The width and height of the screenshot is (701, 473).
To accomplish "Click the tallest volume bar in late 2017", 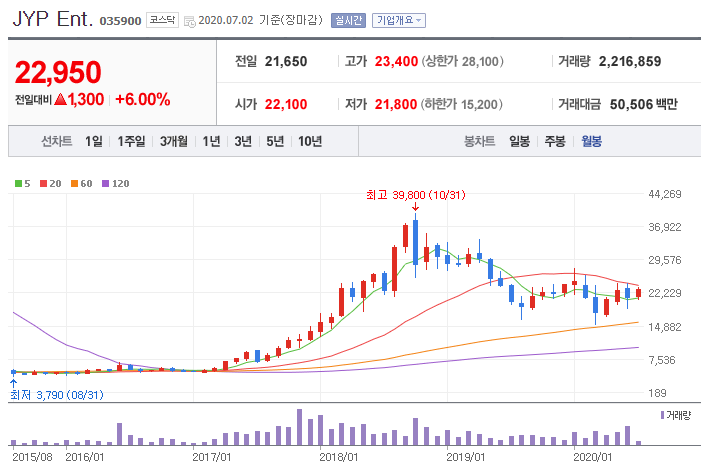I will 300,427.
